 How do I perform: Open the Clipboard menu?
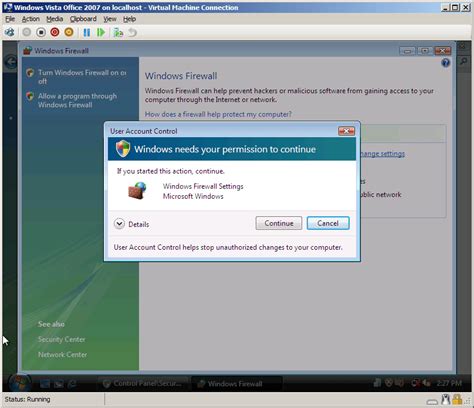(83, 19)
